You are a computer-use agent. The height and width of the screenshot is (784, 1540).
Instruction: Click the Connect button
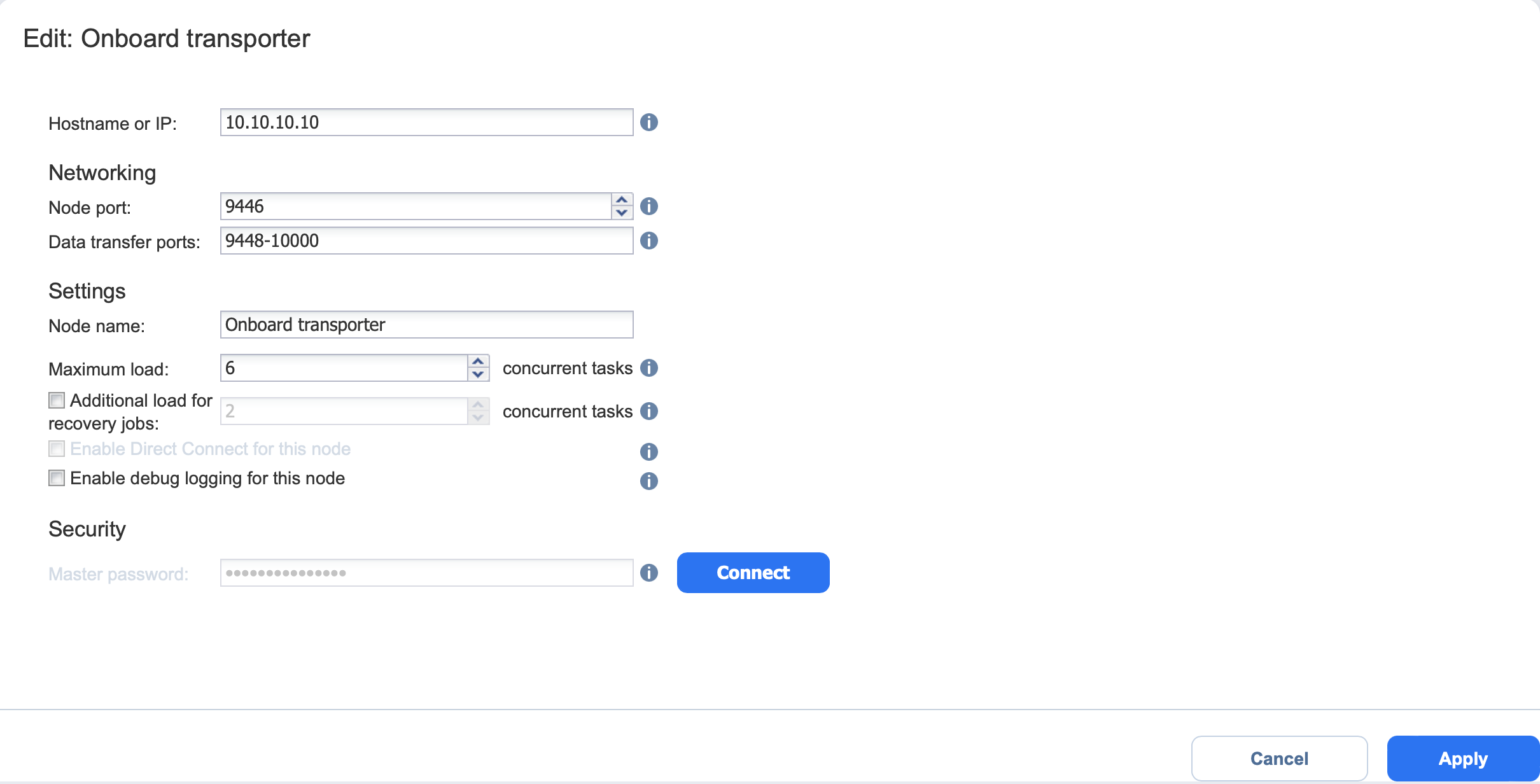coord(753,573)
